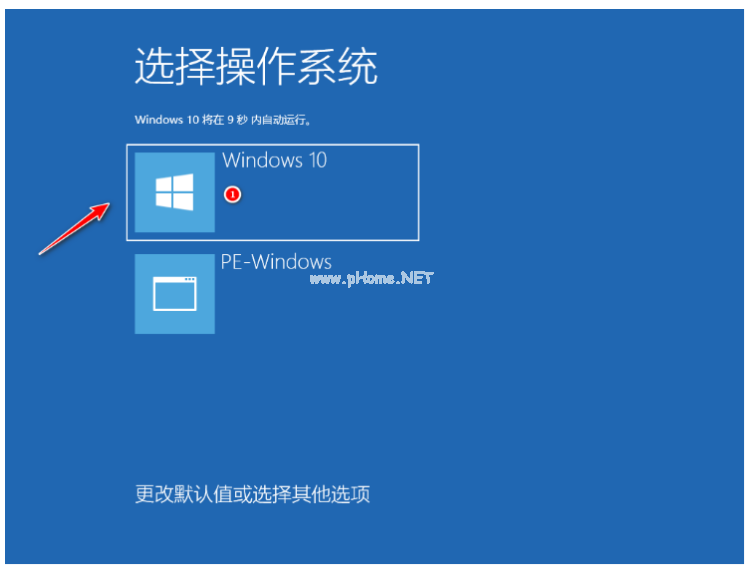Click the red numbered badge 1
The width and height of the screenshot is (753, 574).
pos(233,195)
